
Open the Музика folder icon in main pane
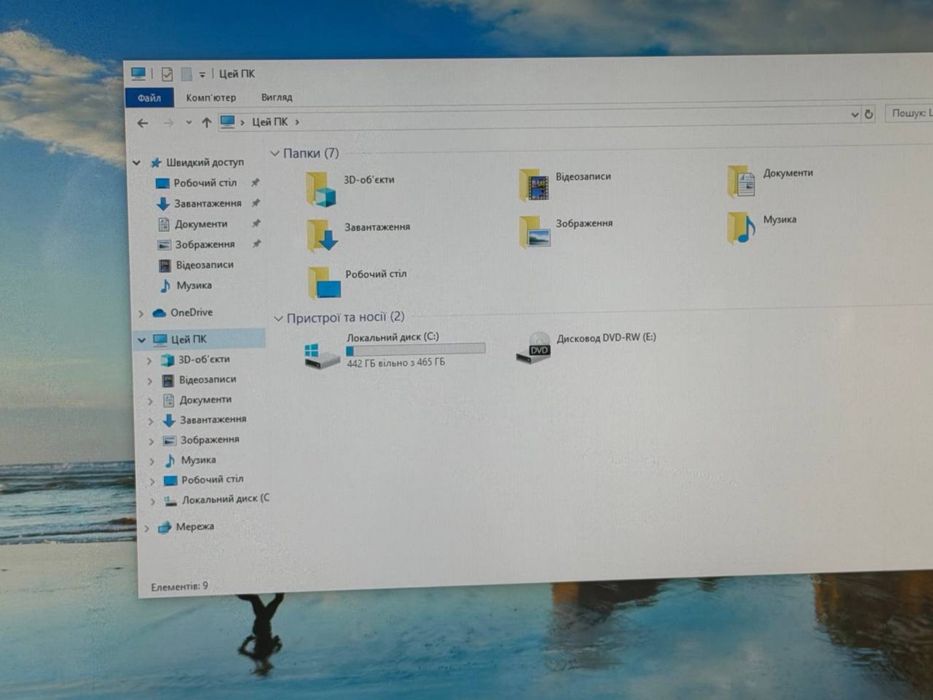tap(741, 227)
